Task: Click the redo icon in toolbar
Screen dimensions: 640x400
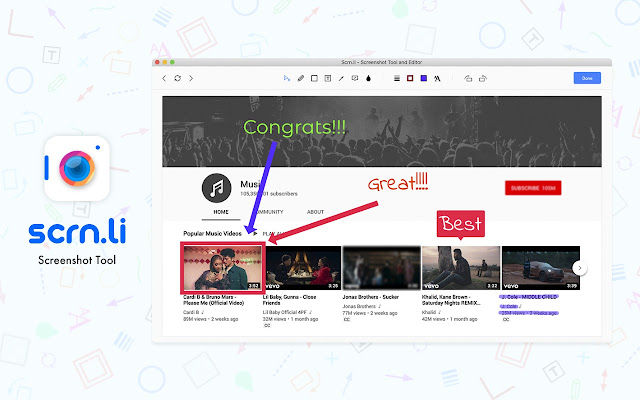Action: pyautogui.click(x=483, y=78)
